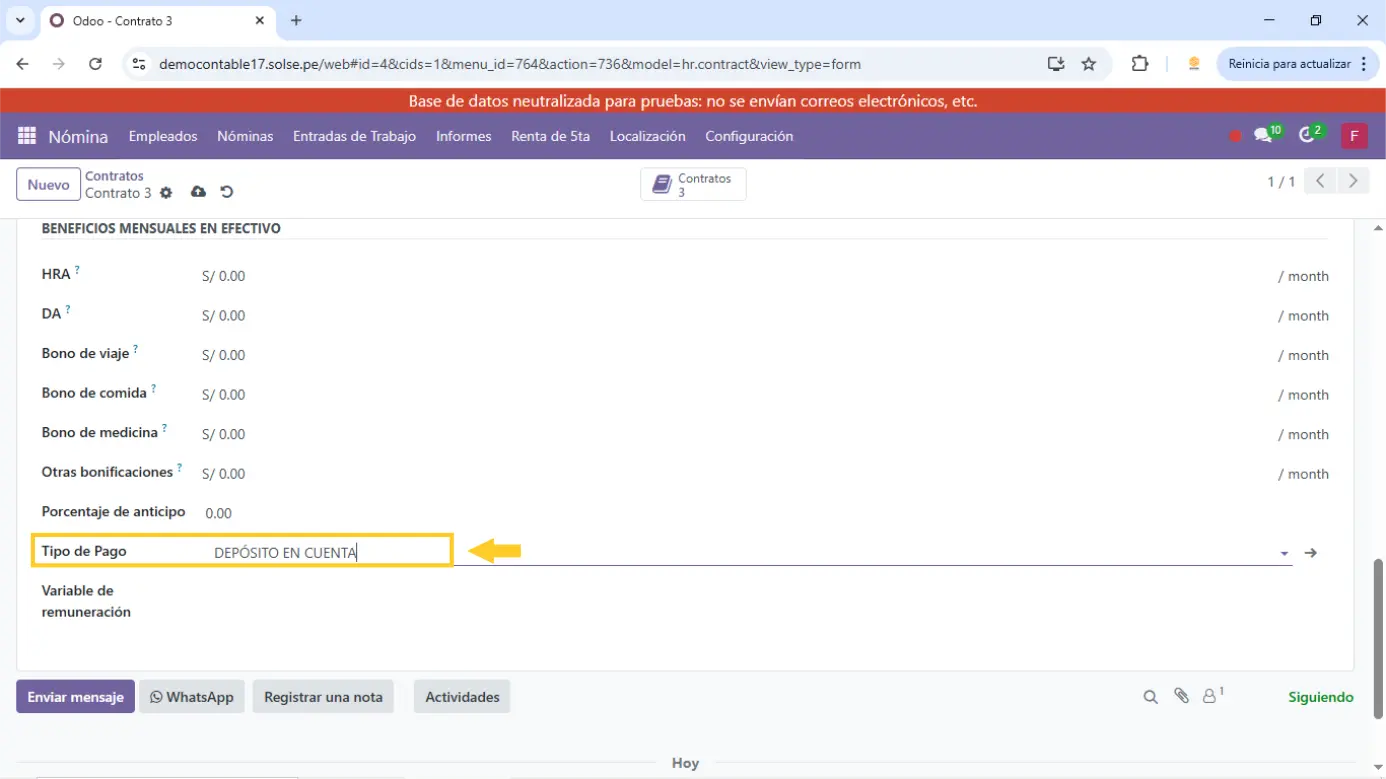Toggle the Siguiendo follow status
1386x779 pixels.
[1320, 697]
